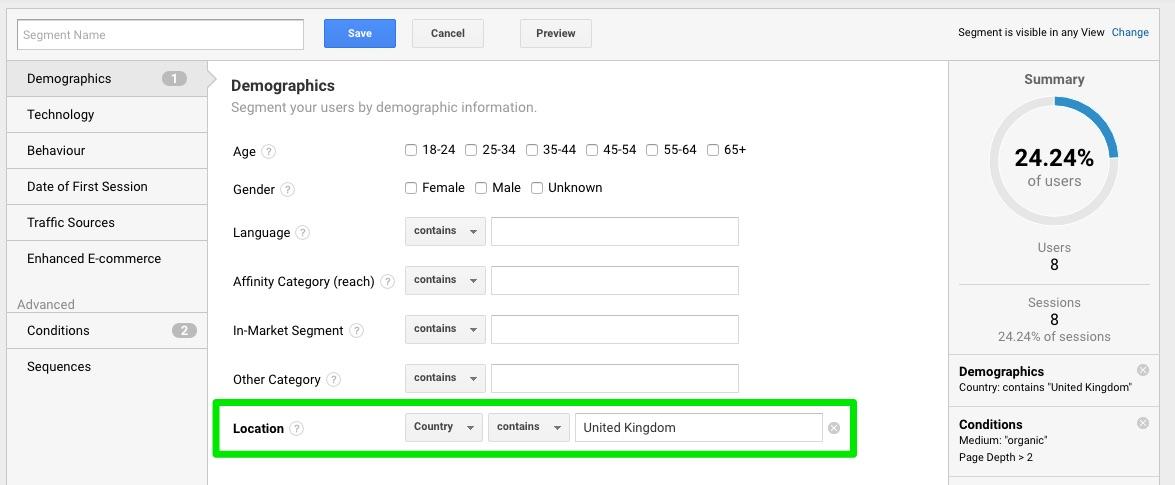Screen dimensions: 1175x485
Task: Remove Conditions filter from Summary panel
Action: click(x=1143, y=423)
